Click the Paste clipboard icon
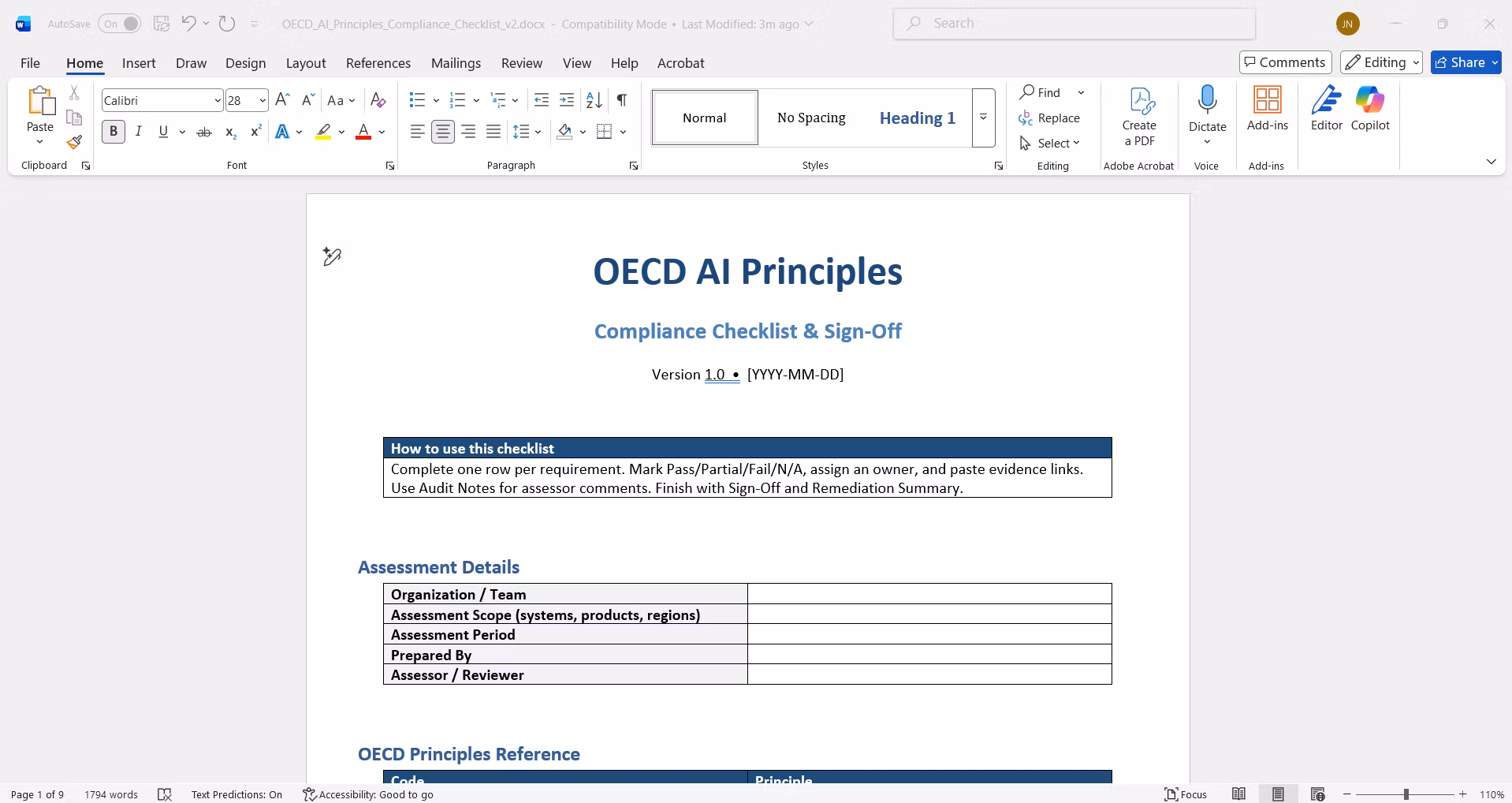This screenshot has width=1512, height=803. coord(40,101)
